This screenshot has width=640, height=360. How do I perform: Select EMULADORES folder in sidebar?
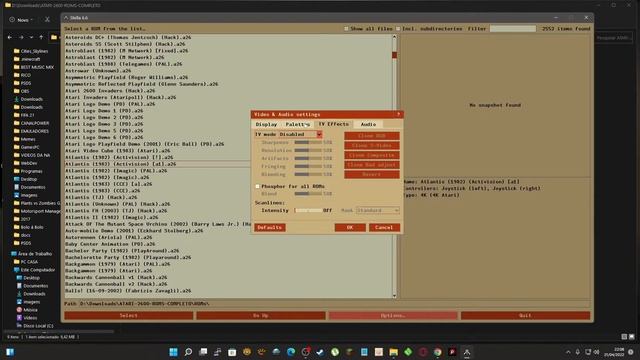(31, 131)
